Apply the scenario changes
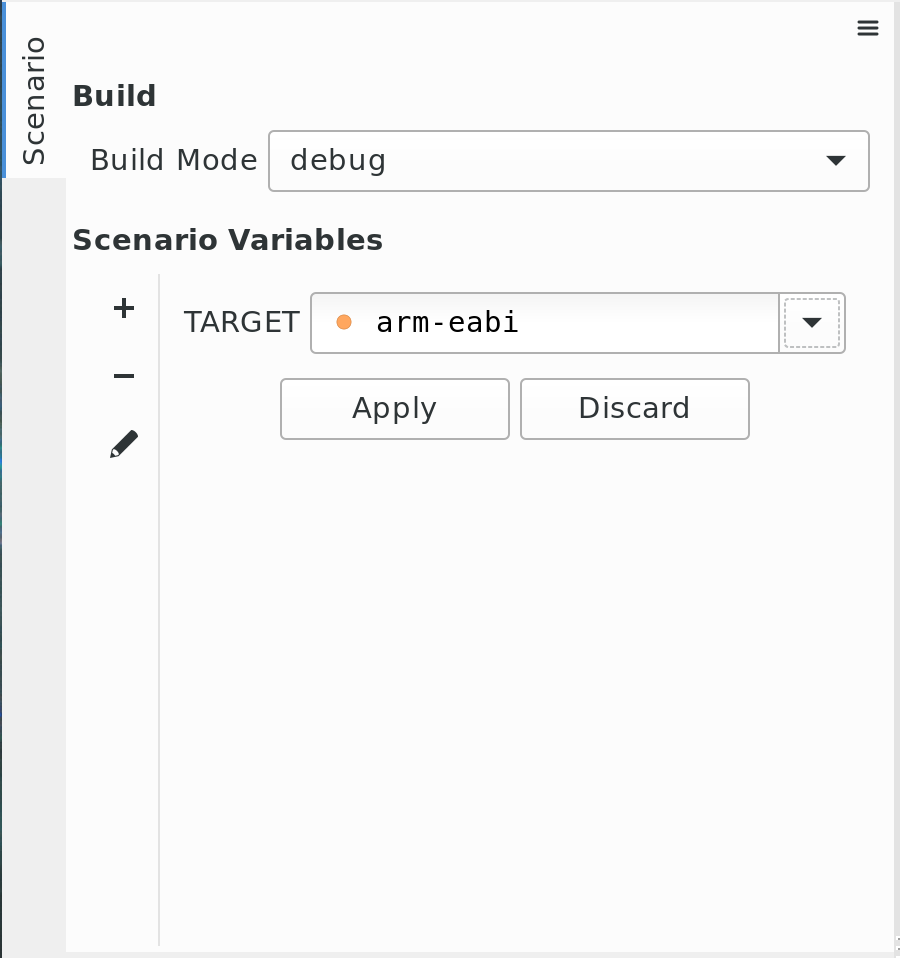The height and width of the screenshot is (958, 900). pyautogui.click(x=395, y=409)
